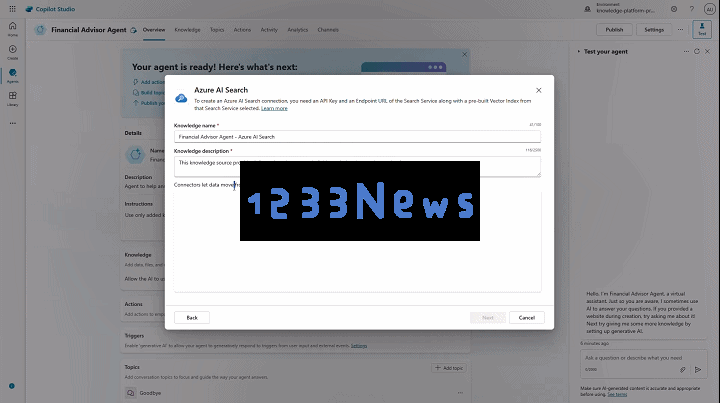Open Create in the left sidebar
This screenshot has width=720, height=403.
[12, 52]
